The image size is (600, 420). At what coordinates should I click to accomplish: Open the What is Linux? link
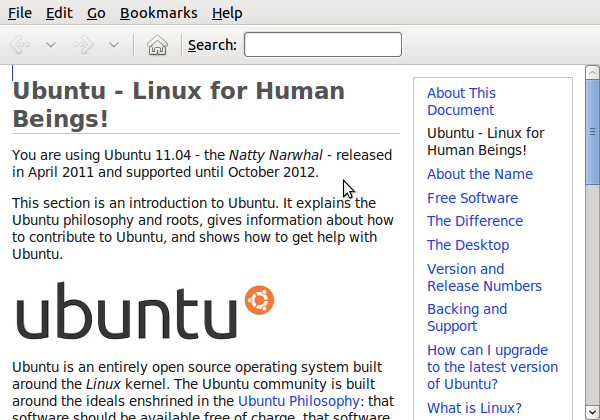[474, 408]
